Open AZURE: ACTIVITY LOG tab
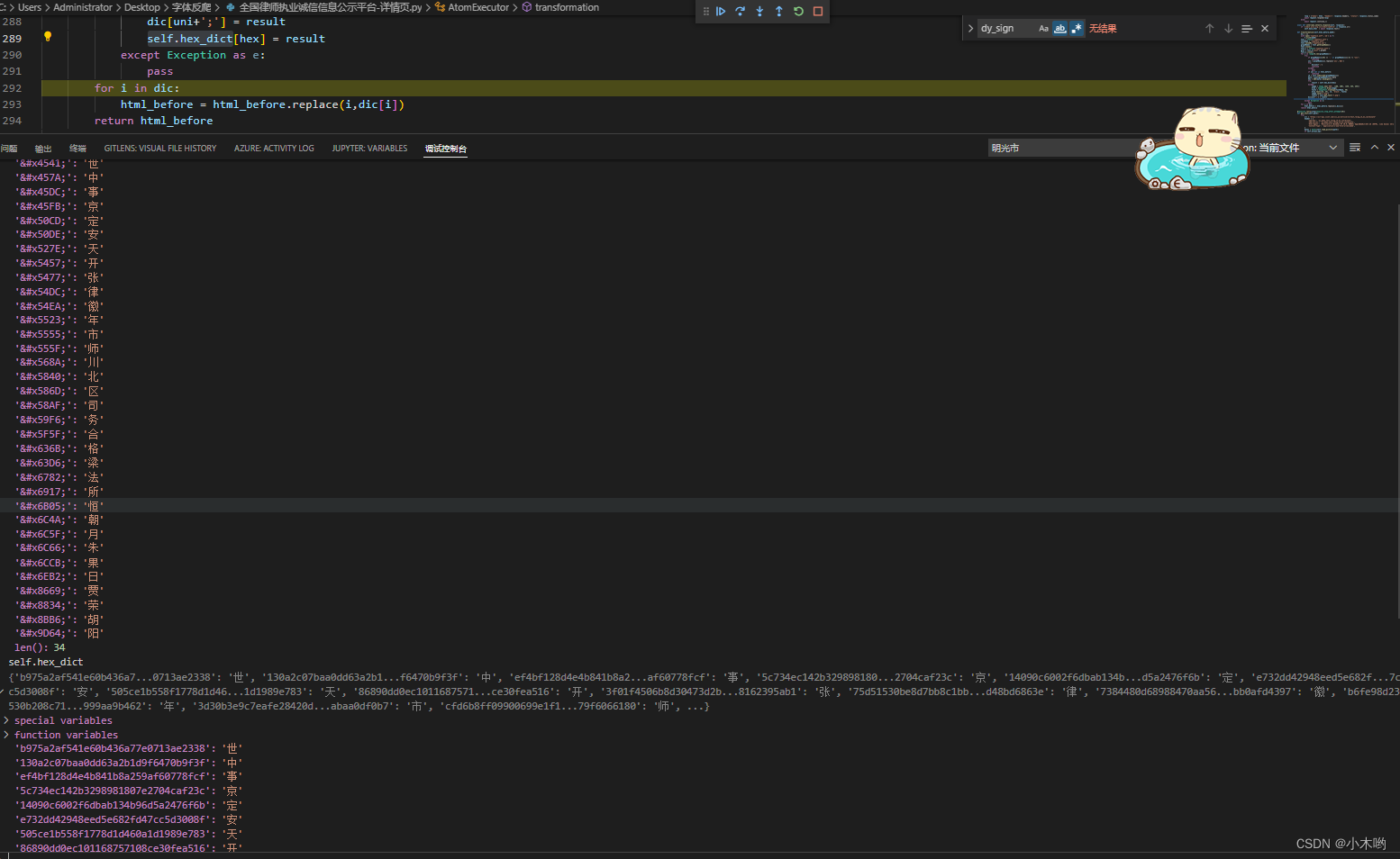Viewport: 1400px width, 859px height. point(274,149)
